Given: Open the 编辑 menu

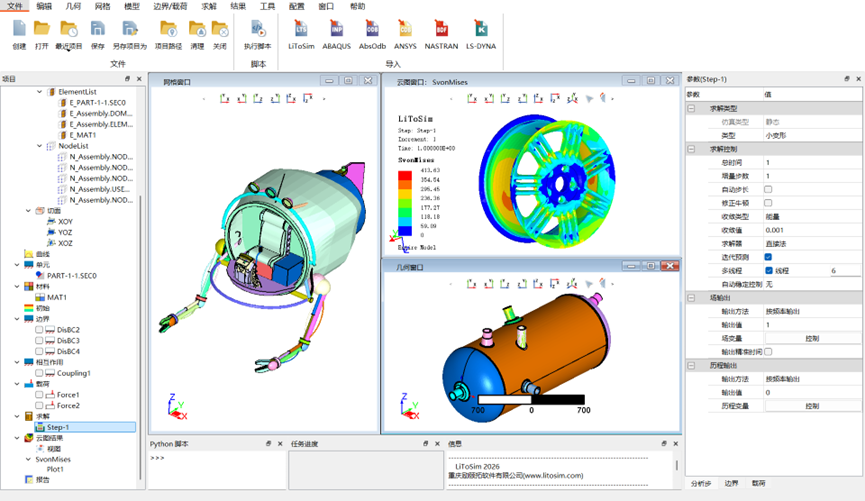Looking at the screenshot, I should (44, 6).
